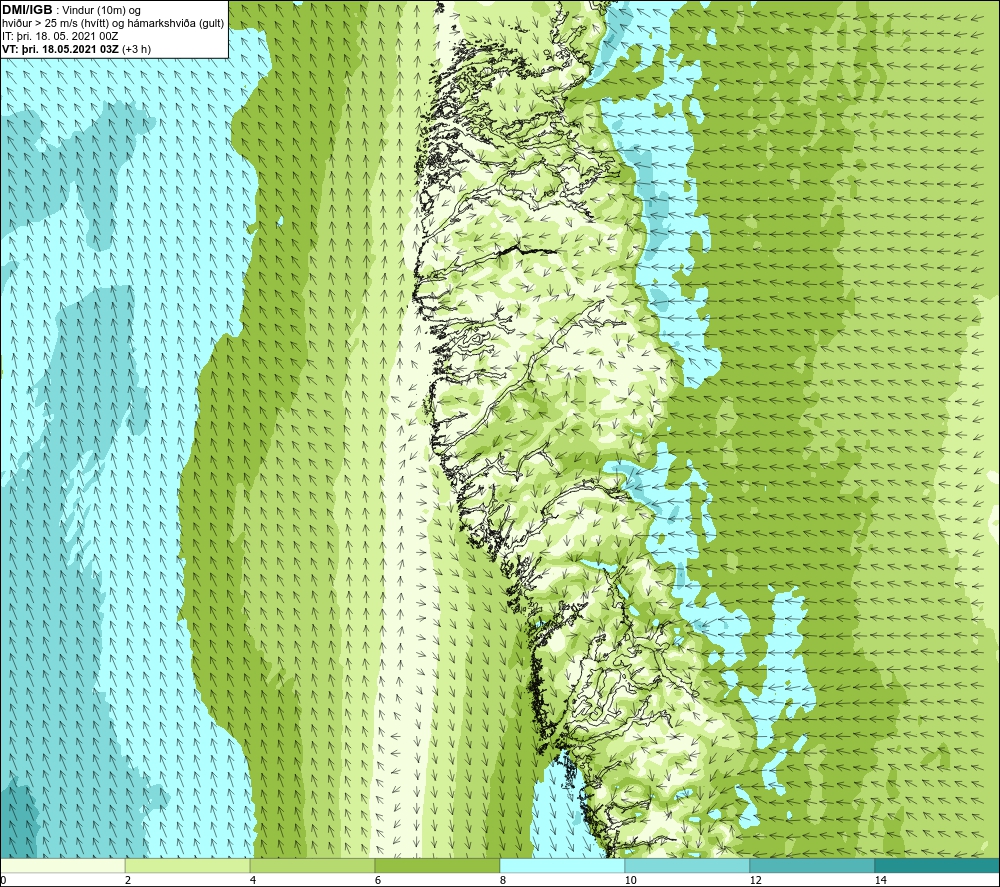
Task: Click the legend value label '0'
Action: (x=3, y=880)
